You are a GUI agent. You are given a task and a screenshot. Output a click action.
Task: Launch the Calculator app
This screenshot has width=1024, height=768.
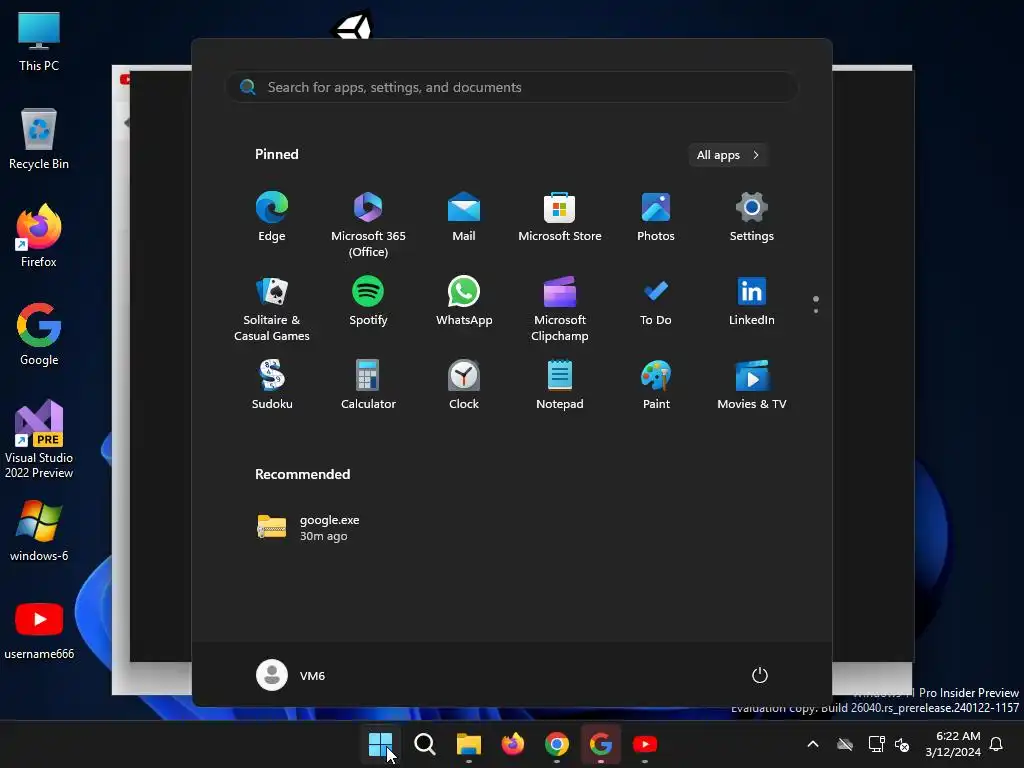point(368,385)
